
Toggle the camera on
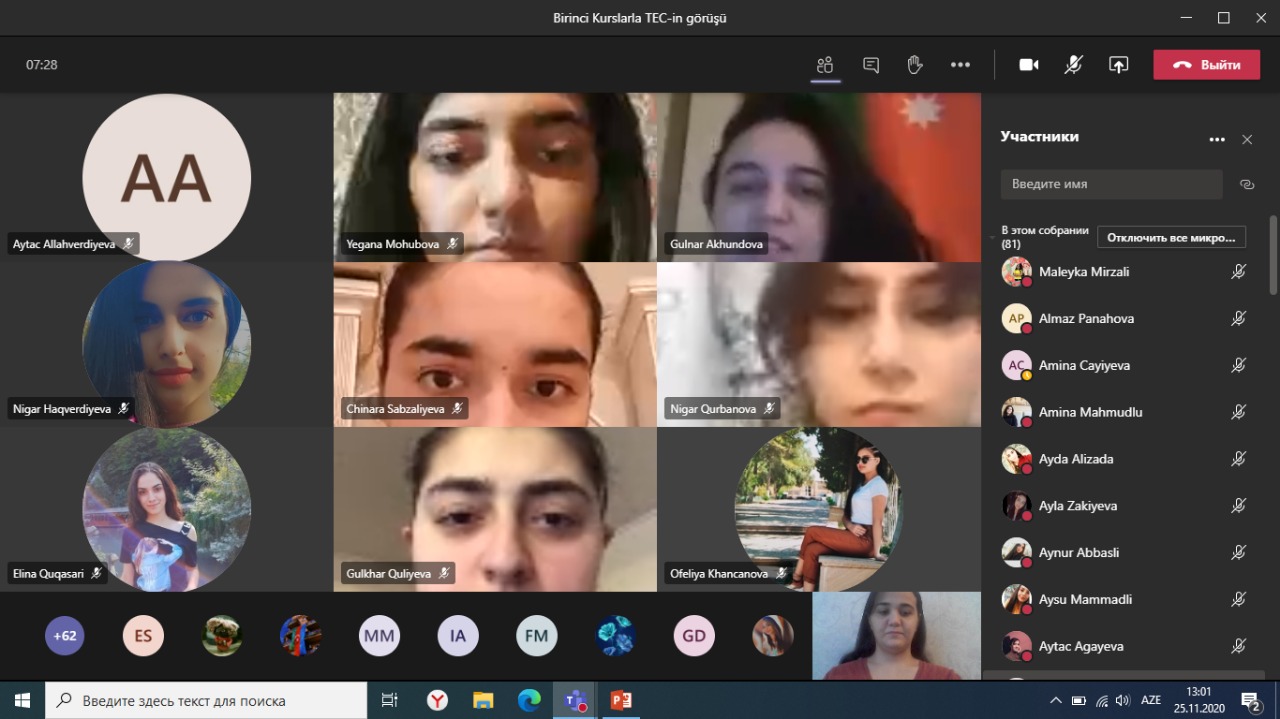tap(1029, 65)
